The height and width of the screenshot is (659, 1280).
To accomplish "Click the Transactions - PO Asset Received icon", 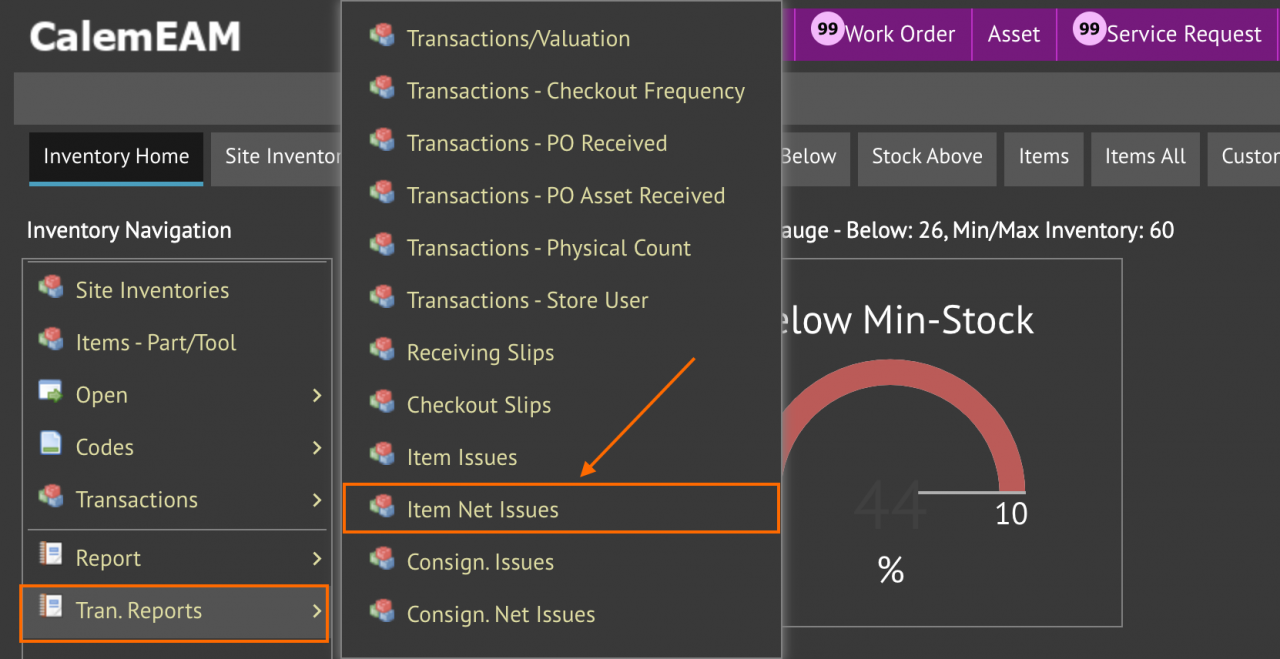I will [381, 193].
